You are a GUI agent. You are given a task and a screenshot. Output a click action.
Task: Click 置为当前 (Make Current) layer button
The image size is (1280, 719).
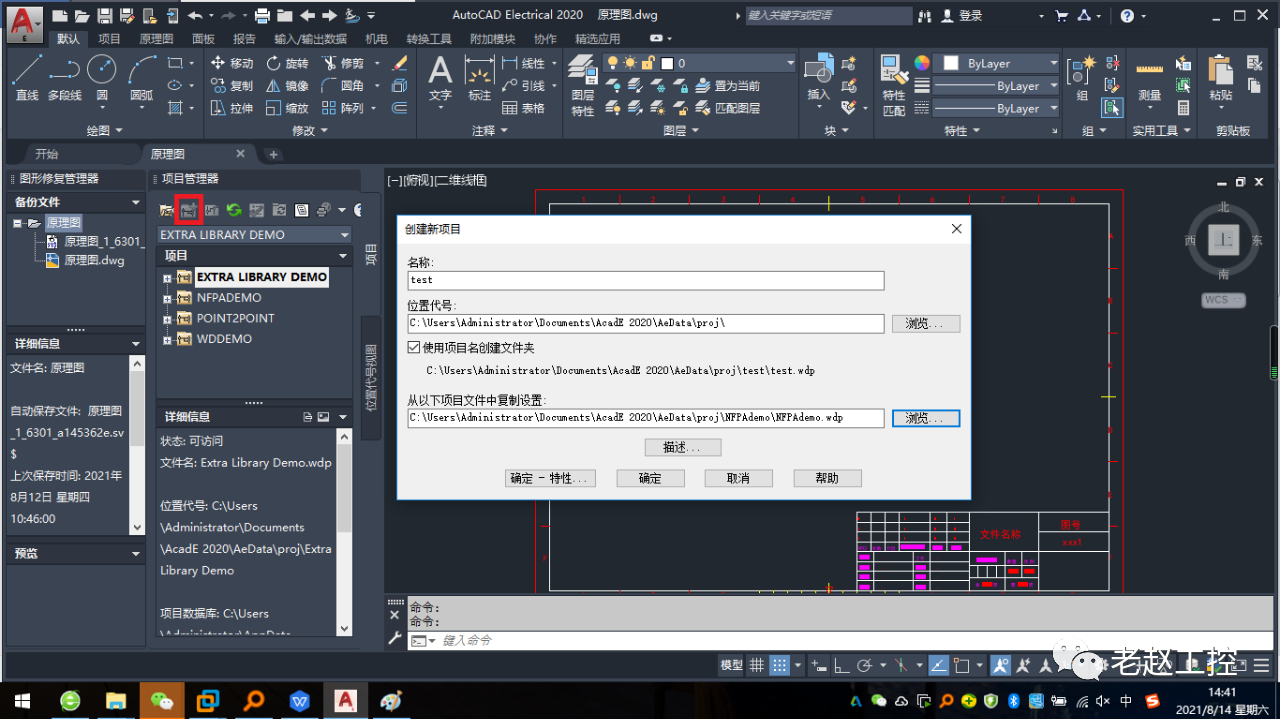(727, 86)
